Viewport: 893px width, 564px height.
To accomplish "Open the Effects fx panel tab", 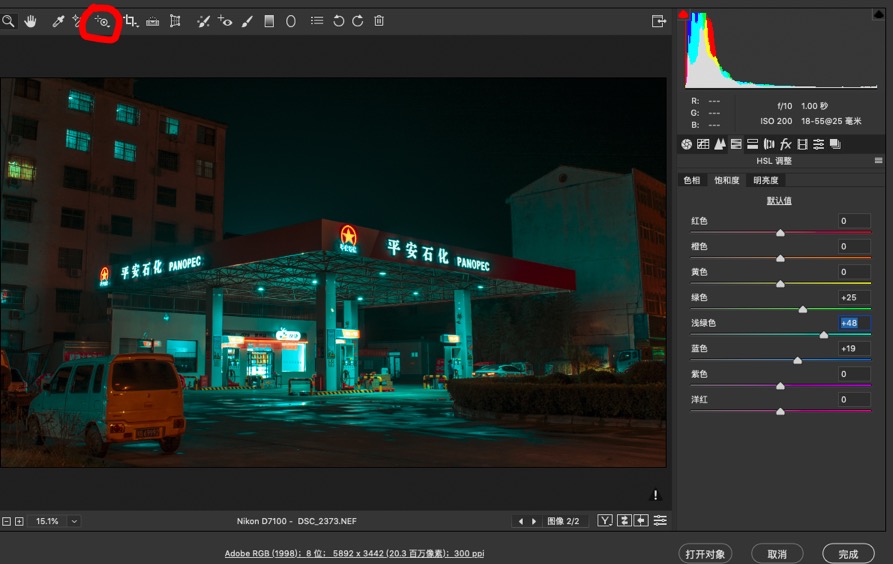I will [x=786, y=144].
